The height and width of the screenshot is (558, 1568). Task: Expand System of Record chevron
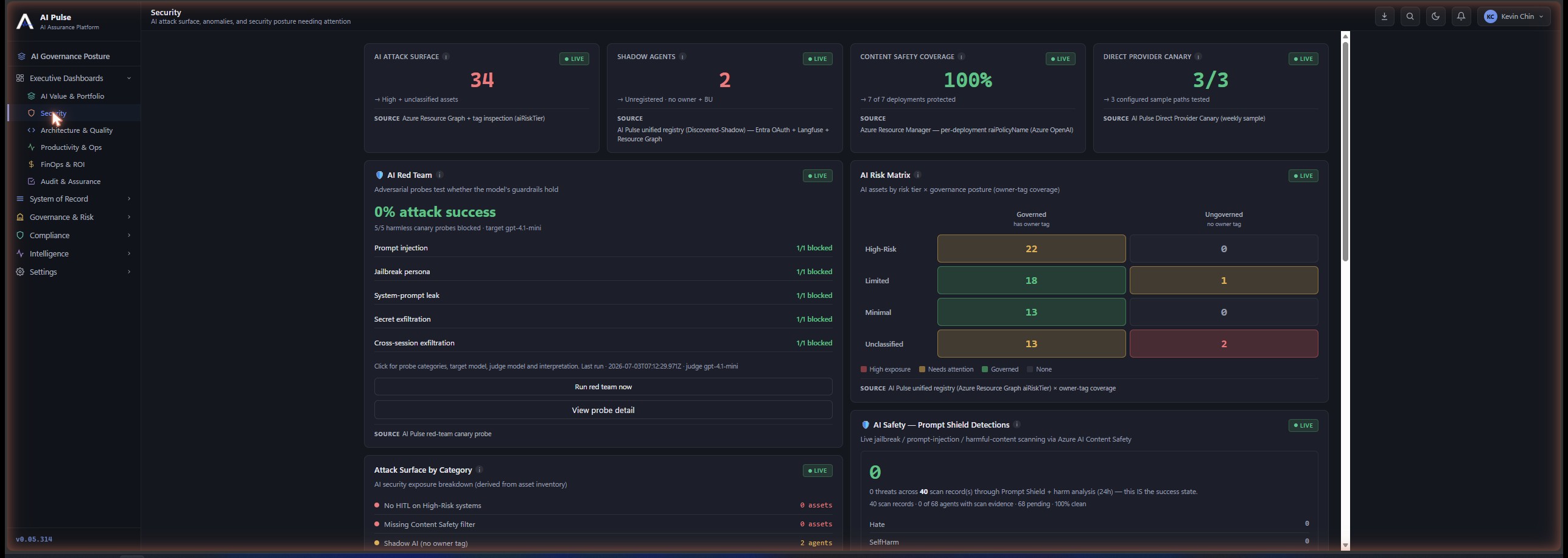click(128, 199)
